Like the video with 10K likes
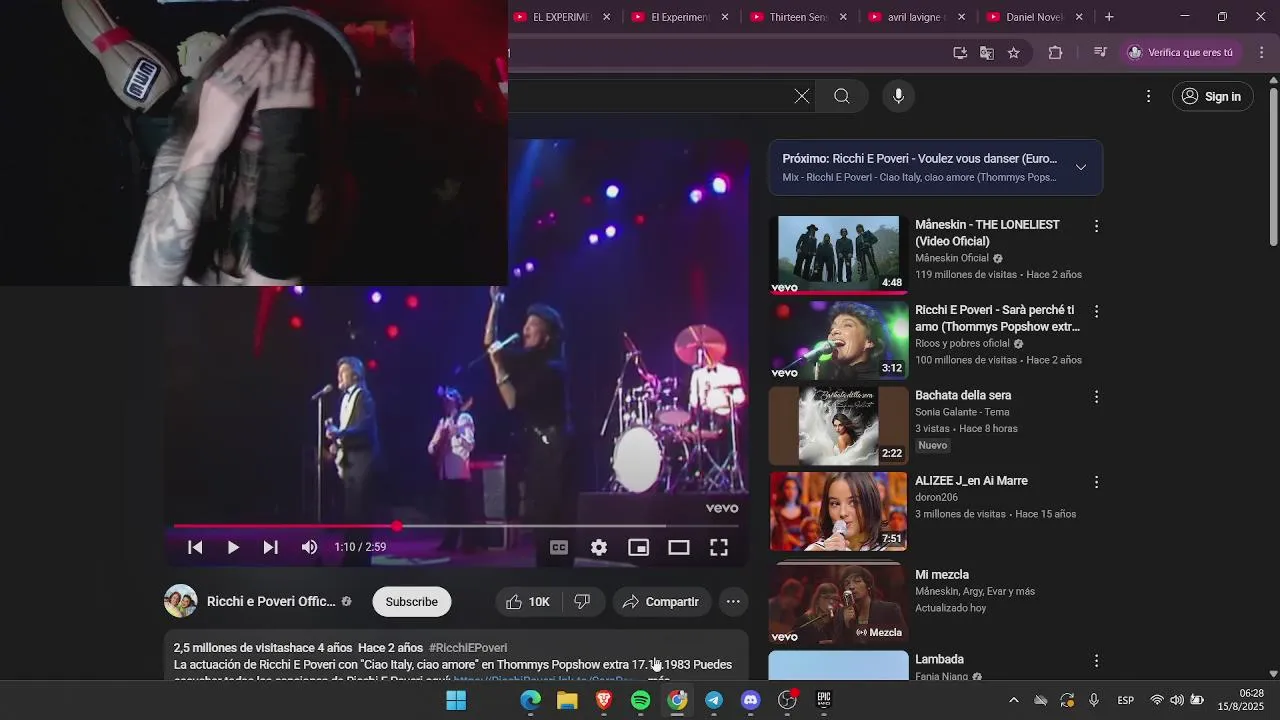Screen dimensions: 1280x720 pyautogui.click(x=528, y=602)
